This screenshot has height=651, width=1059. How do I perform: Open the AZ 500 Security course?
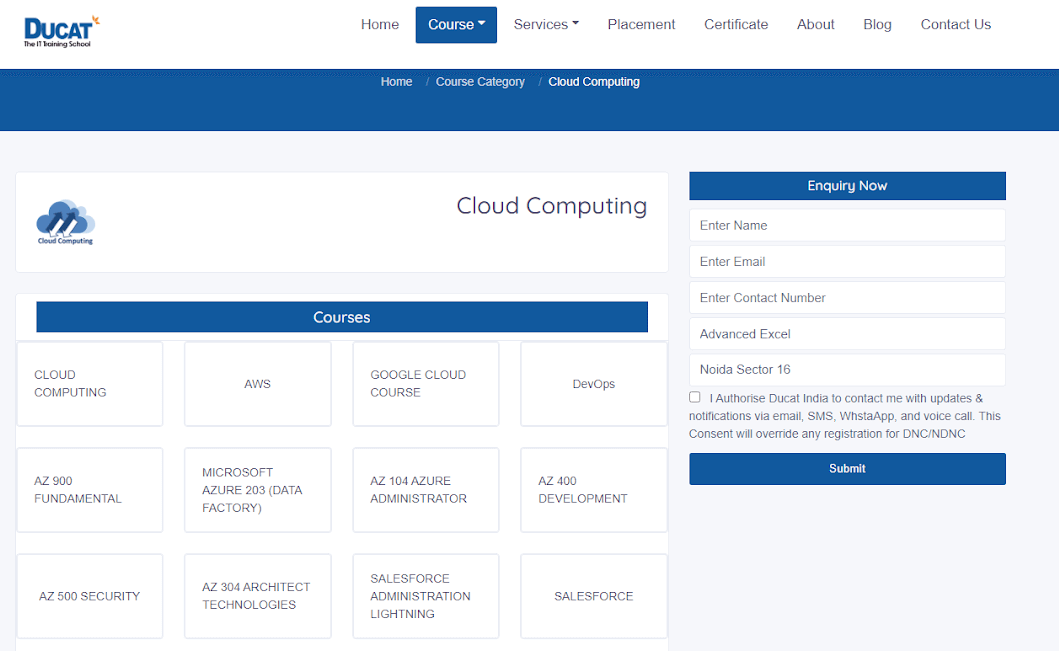coord(89,595)
